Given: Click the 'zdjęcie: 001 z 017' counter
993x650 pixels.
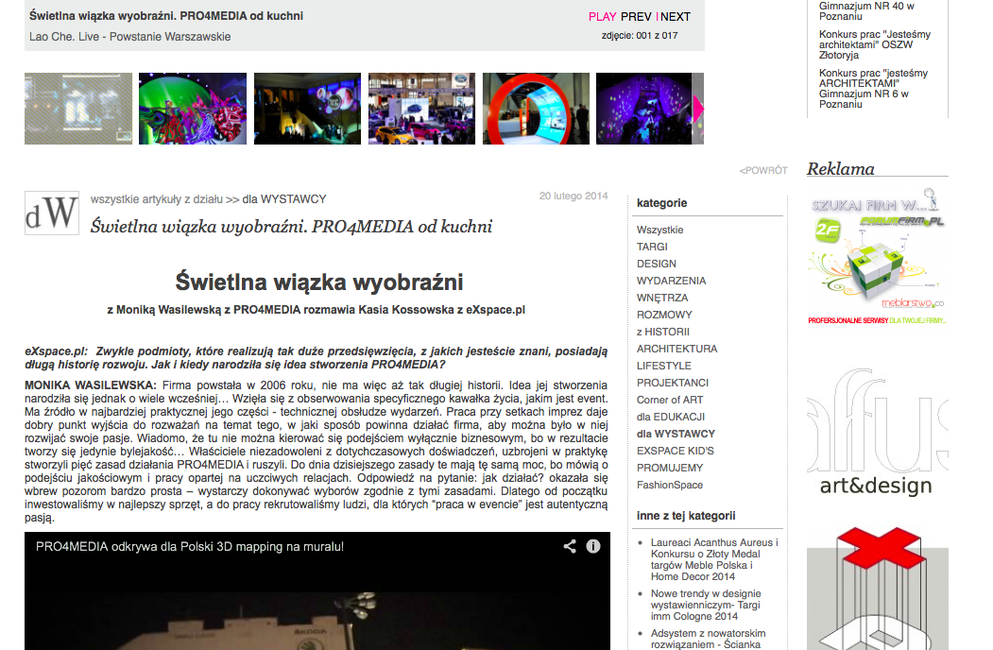Looking at the screenshot, I should click(640, 35).
